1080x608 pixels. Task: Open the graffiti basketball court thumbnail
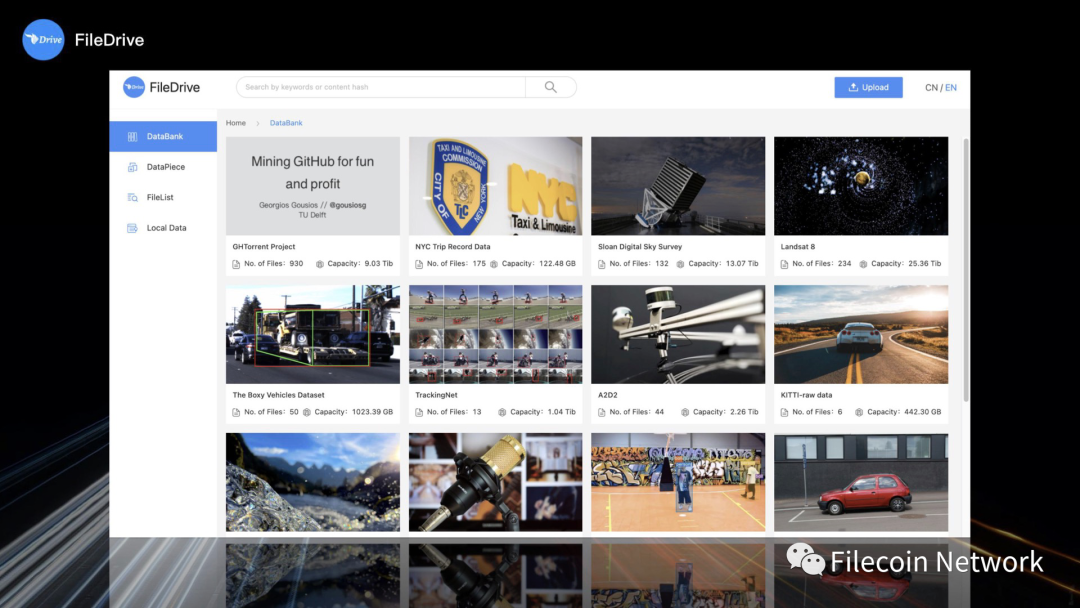click(x=678, y=482)
